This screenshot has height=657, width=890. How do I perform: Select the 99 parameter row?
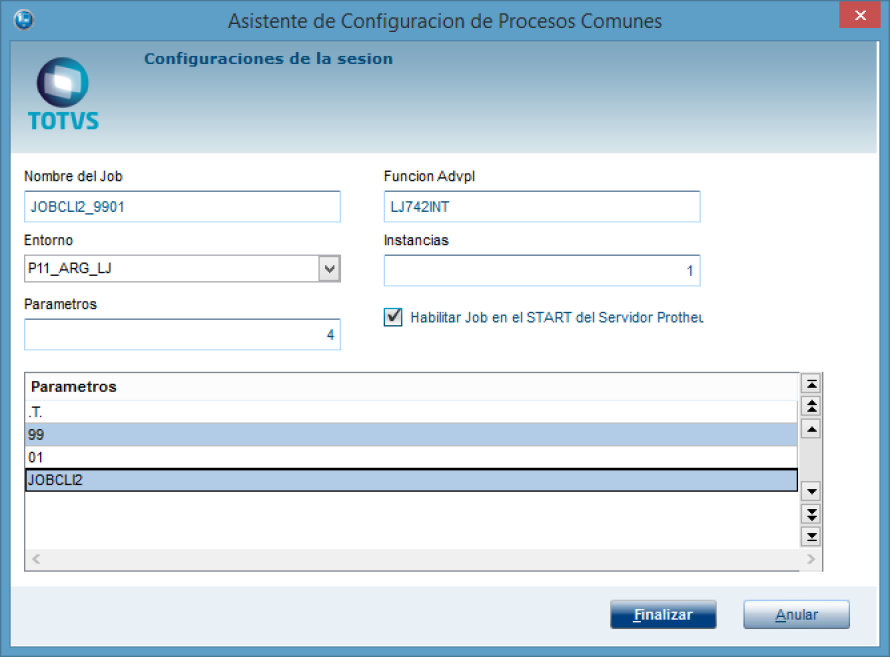(x=410, y=434)
